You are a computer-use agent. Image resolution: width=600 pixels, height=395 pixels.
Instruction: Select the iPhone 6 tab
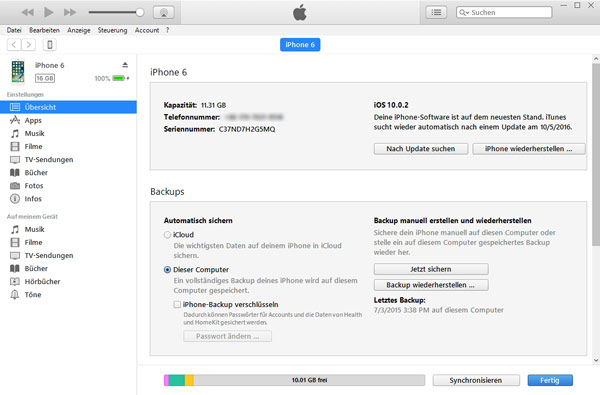pos(300,45)
